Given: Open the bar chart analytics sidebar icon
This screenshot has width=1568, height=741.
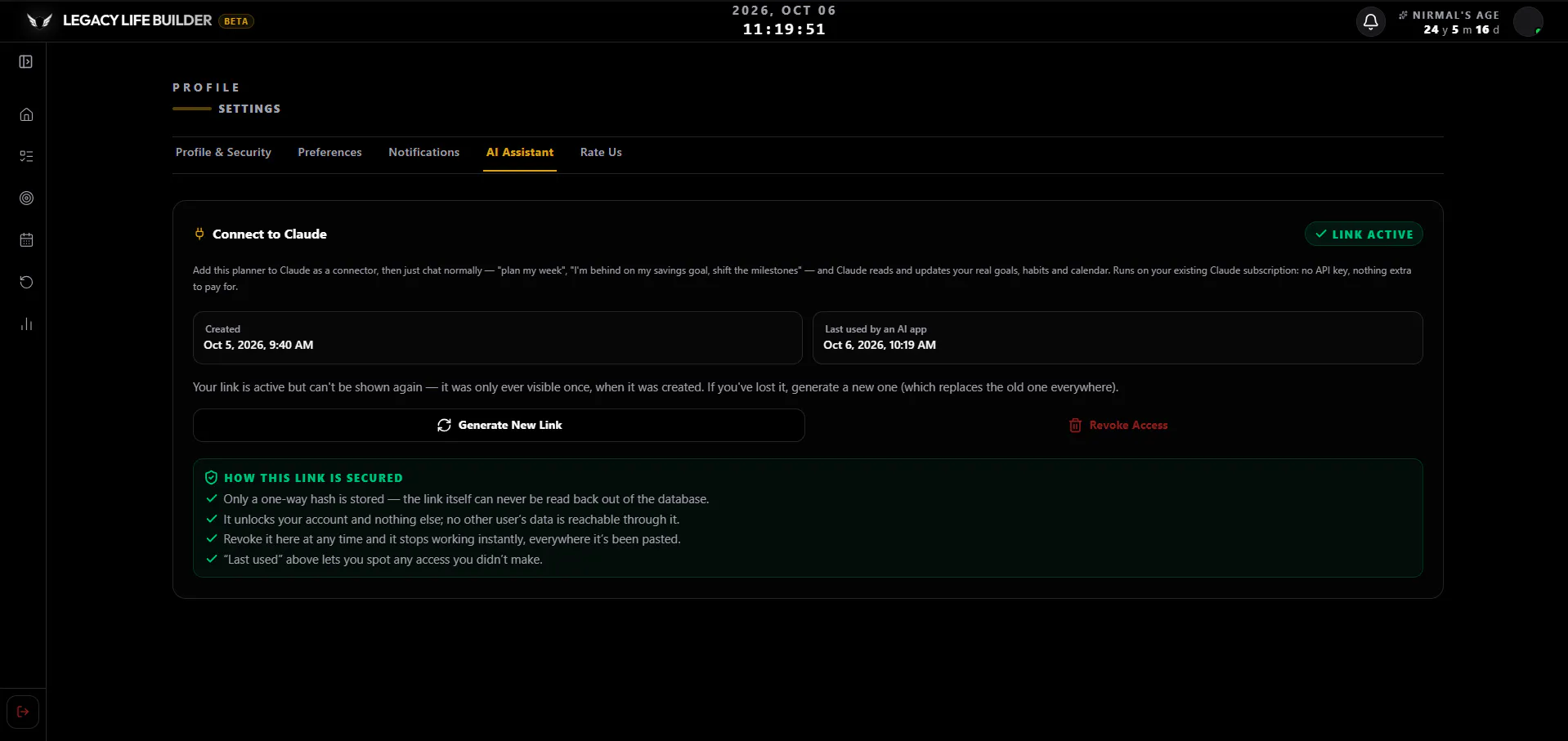Looking at the screenshot, I should pyautogui.click(x=26, y=324).
